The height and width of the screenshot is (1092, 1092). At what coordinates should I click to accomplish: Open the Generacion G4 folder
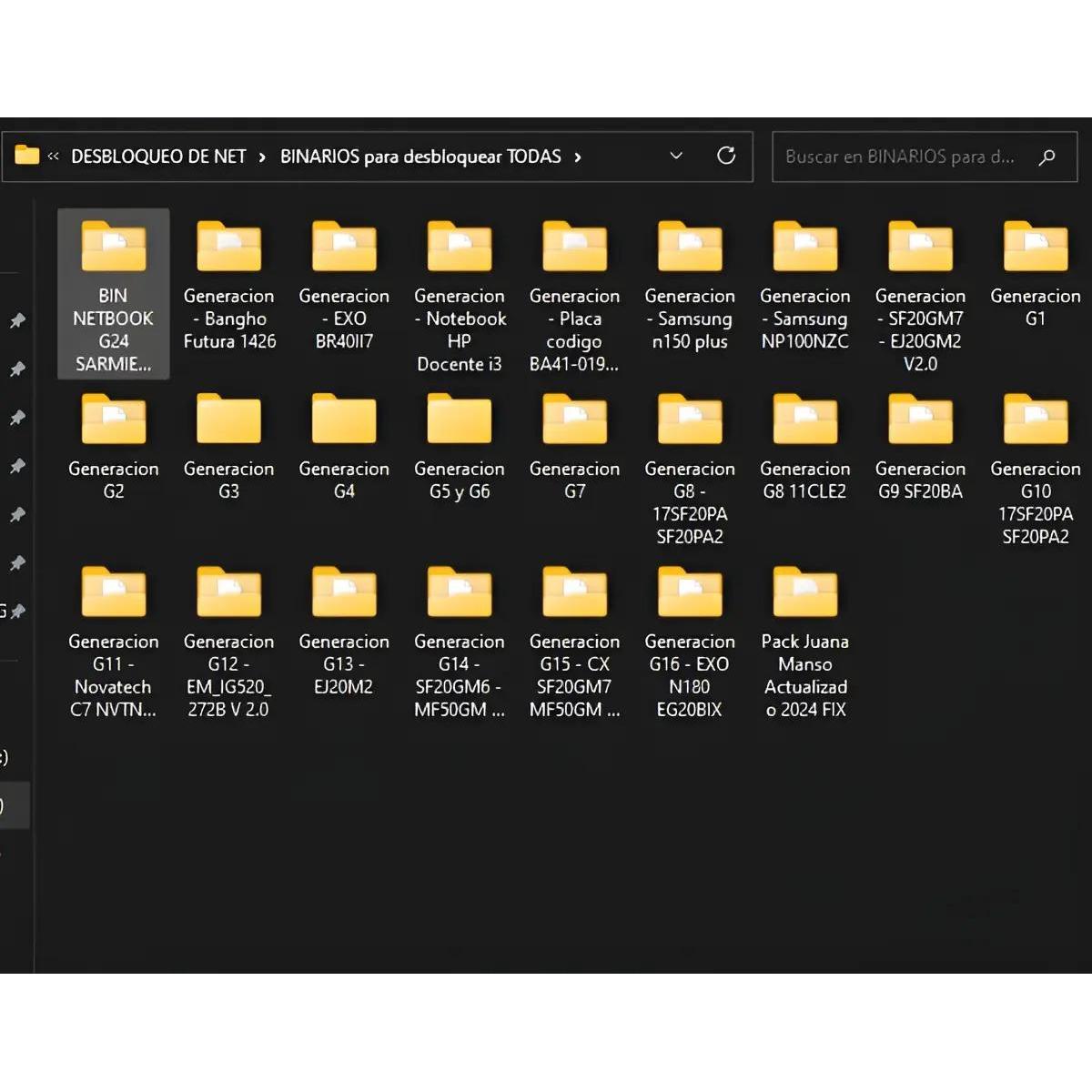344,446
